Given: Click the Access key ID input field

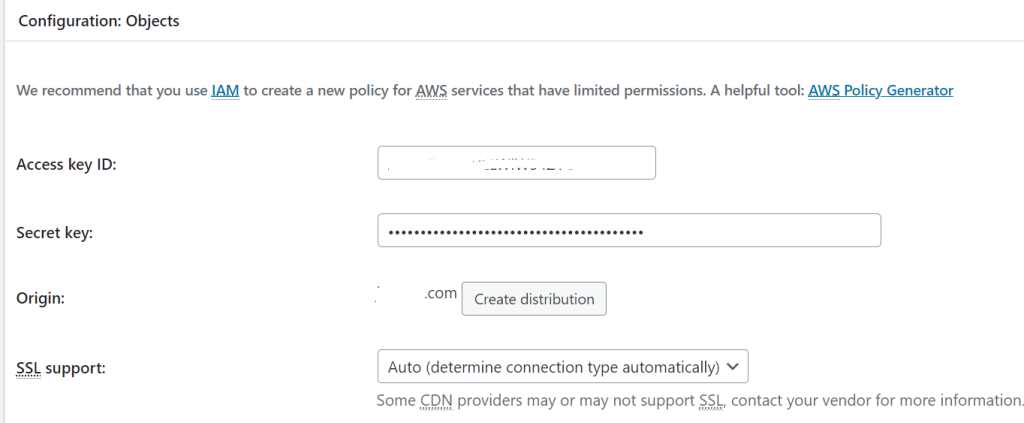Looking at the screenshot, I should [516, 163].
